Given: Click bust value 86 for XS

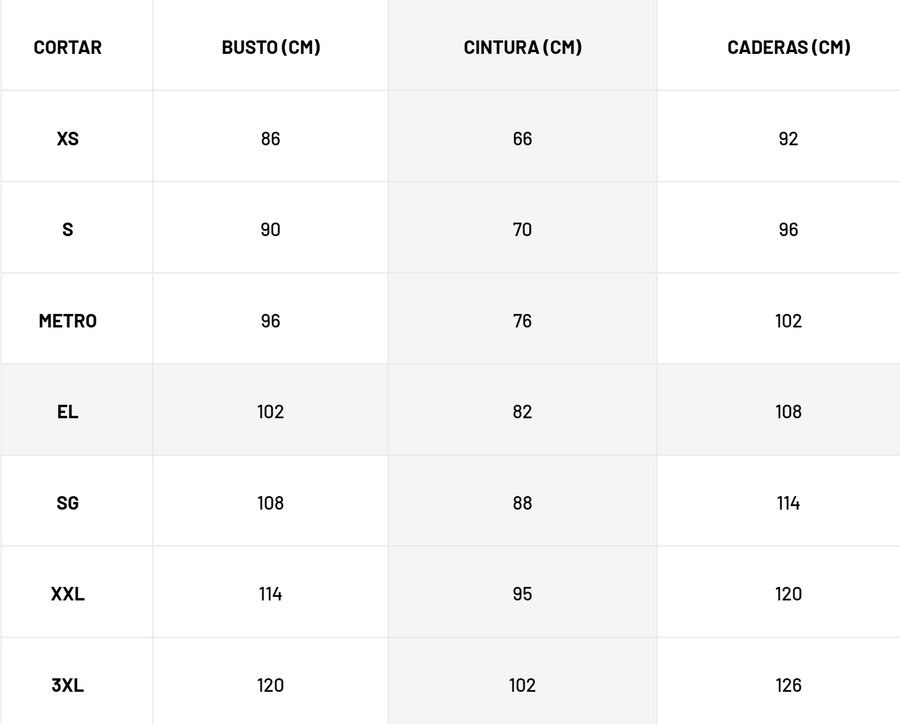Looking at the screenshot, I should tap(271, 138).
